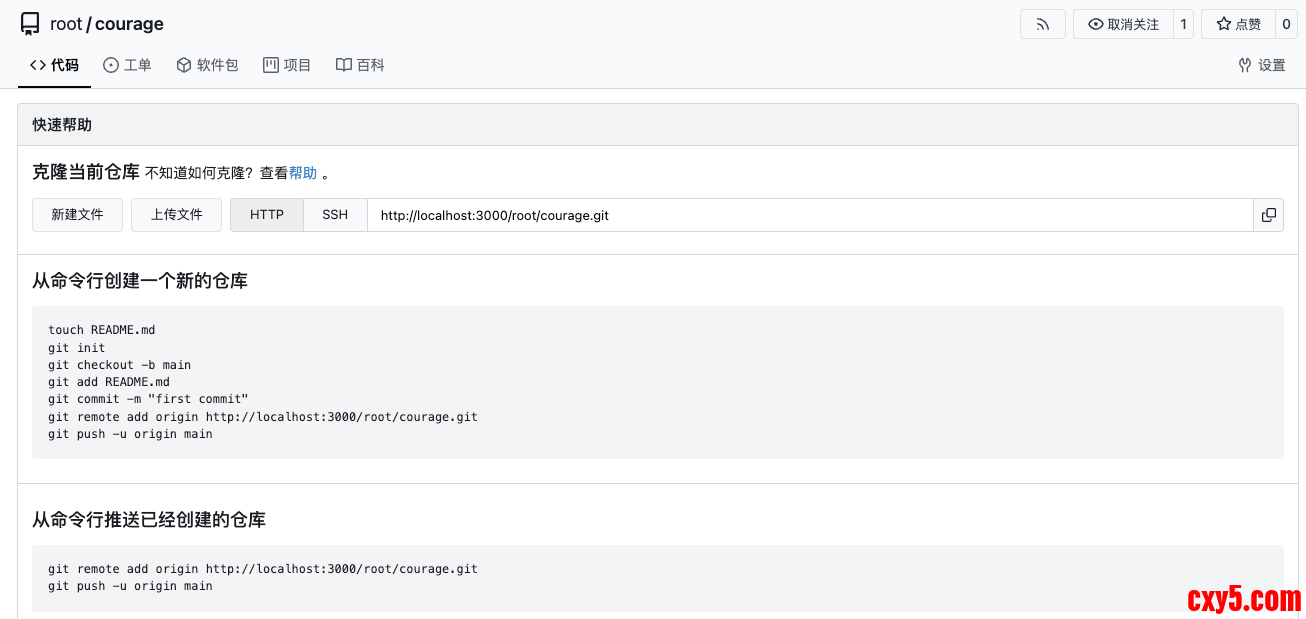Click the RSS feed icon button

point(1042,24)
